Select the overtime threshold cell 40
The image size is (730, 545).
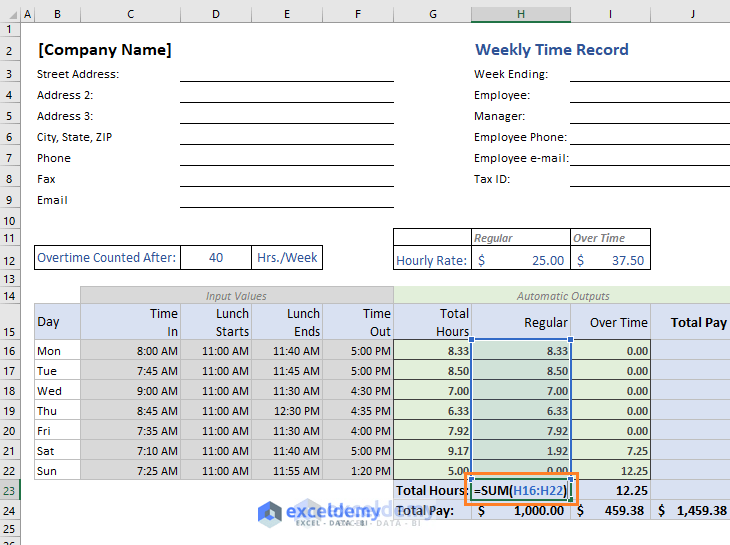(x=216, y=257)
